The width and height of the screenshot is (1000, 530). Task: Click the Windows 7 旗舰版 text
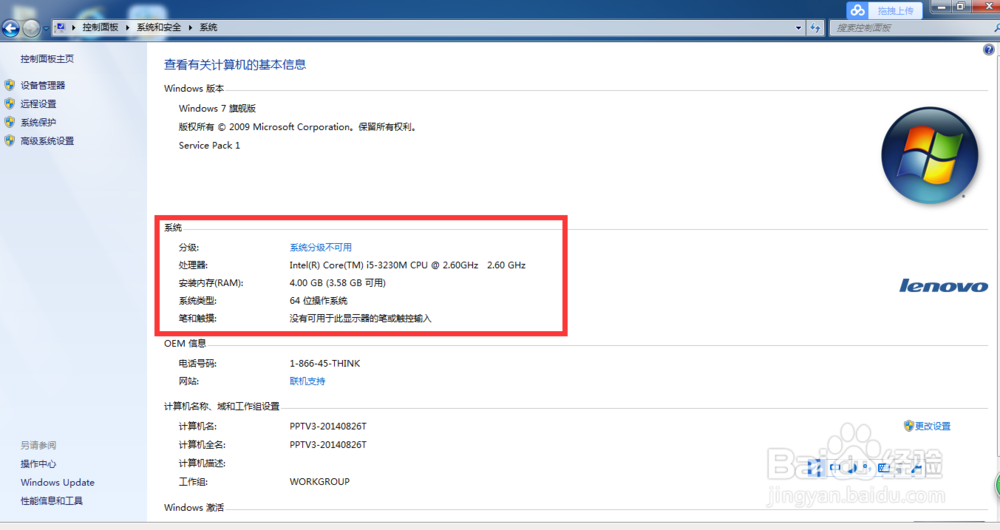[x=217, y=108]
